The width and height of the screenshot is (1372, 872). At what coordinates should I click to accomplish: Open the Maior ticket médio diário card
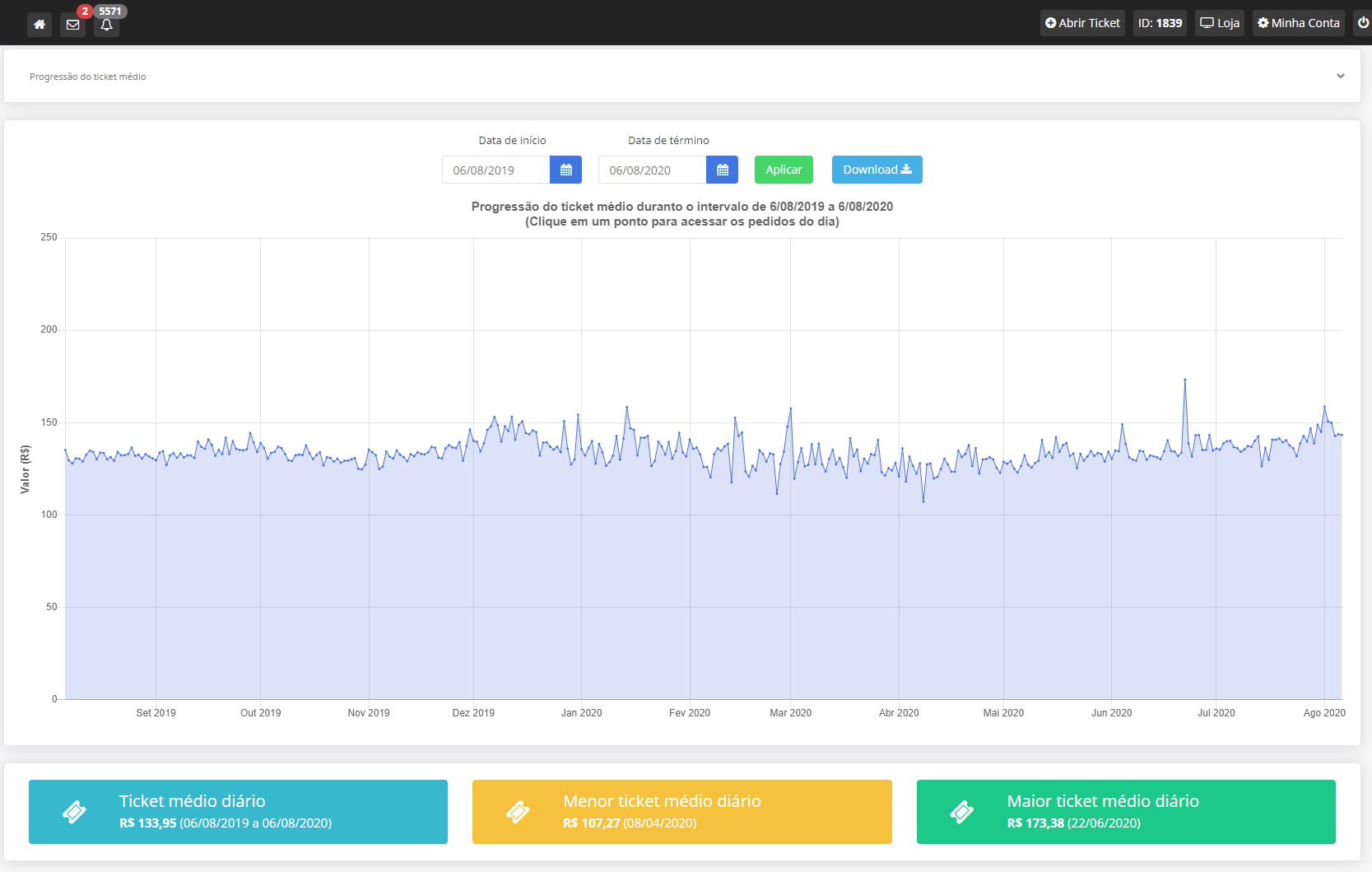[x=1125, y=812]
